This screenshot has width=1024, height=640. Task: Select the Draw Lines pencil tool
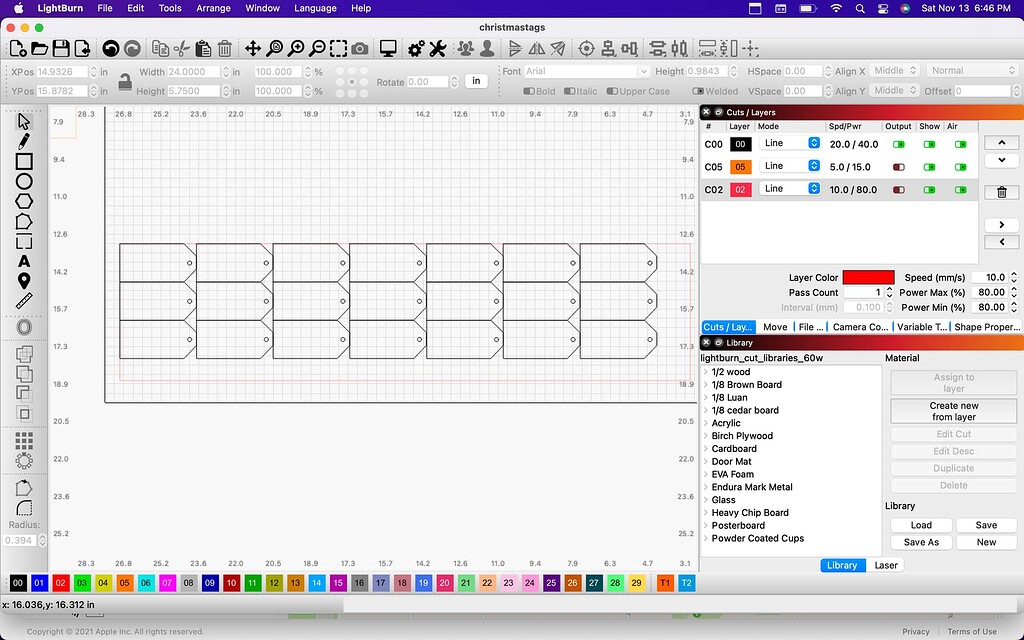[x=24, y=141]
